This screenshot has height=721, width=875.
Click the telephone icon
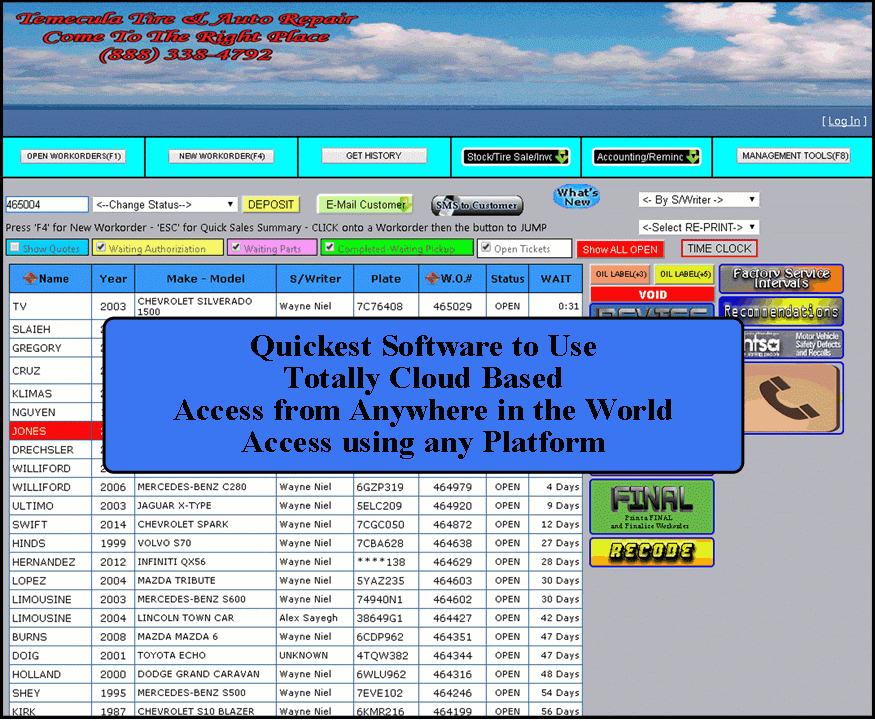tap(791, 397)
